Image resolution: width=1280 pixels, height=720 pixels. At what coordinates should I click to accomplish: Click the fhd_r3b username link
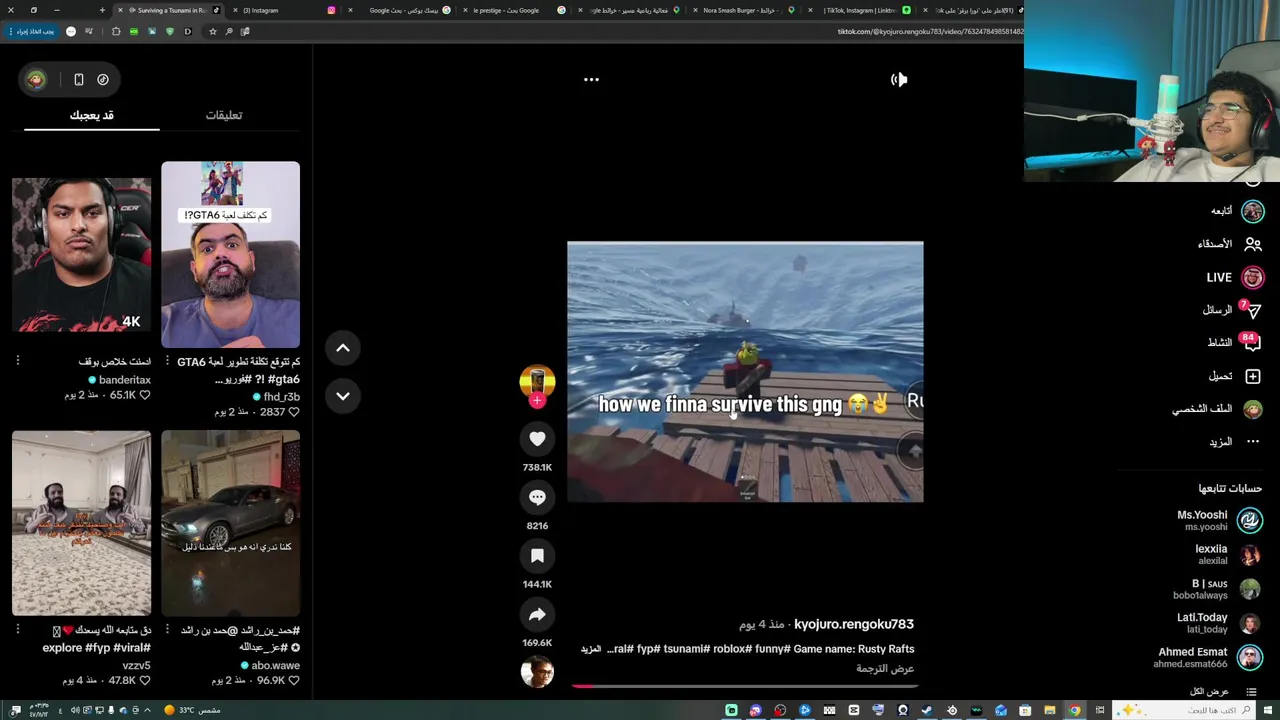point(282,397)
